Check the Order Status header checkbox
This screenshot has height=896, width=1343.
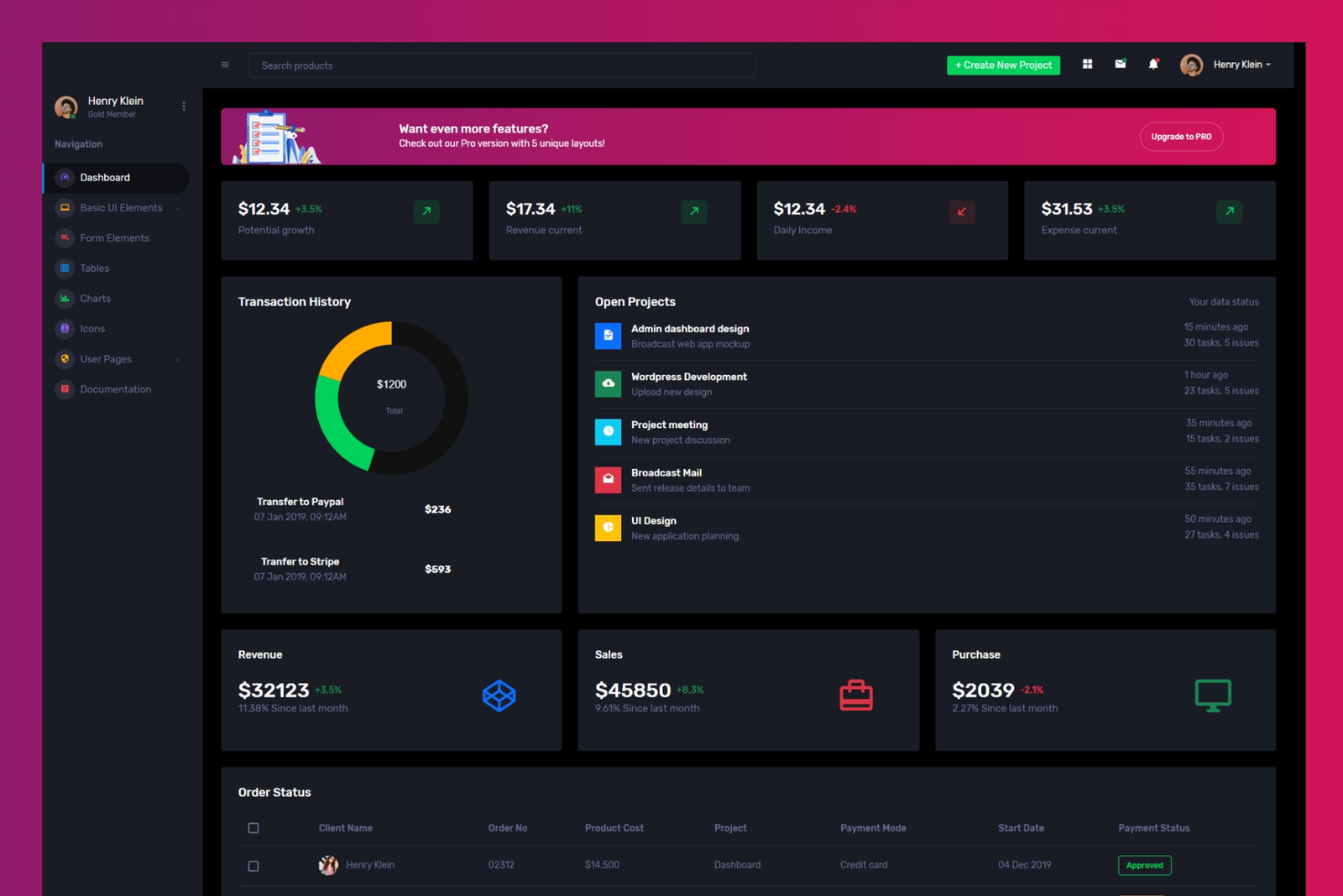[x=253, y=827]
